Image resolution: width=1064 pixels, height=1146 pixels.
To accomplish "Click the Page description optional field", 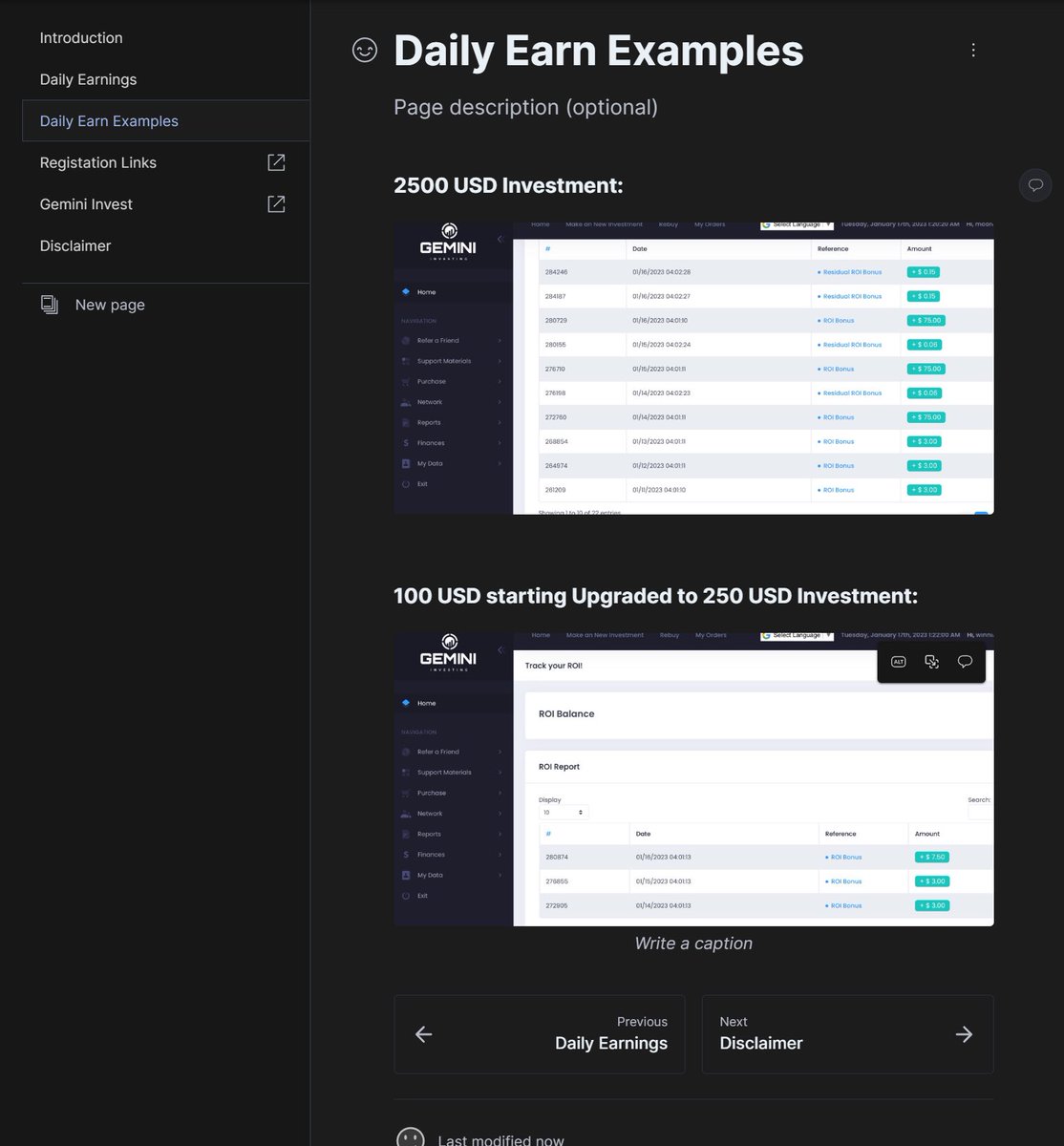I will coord(525,107).
